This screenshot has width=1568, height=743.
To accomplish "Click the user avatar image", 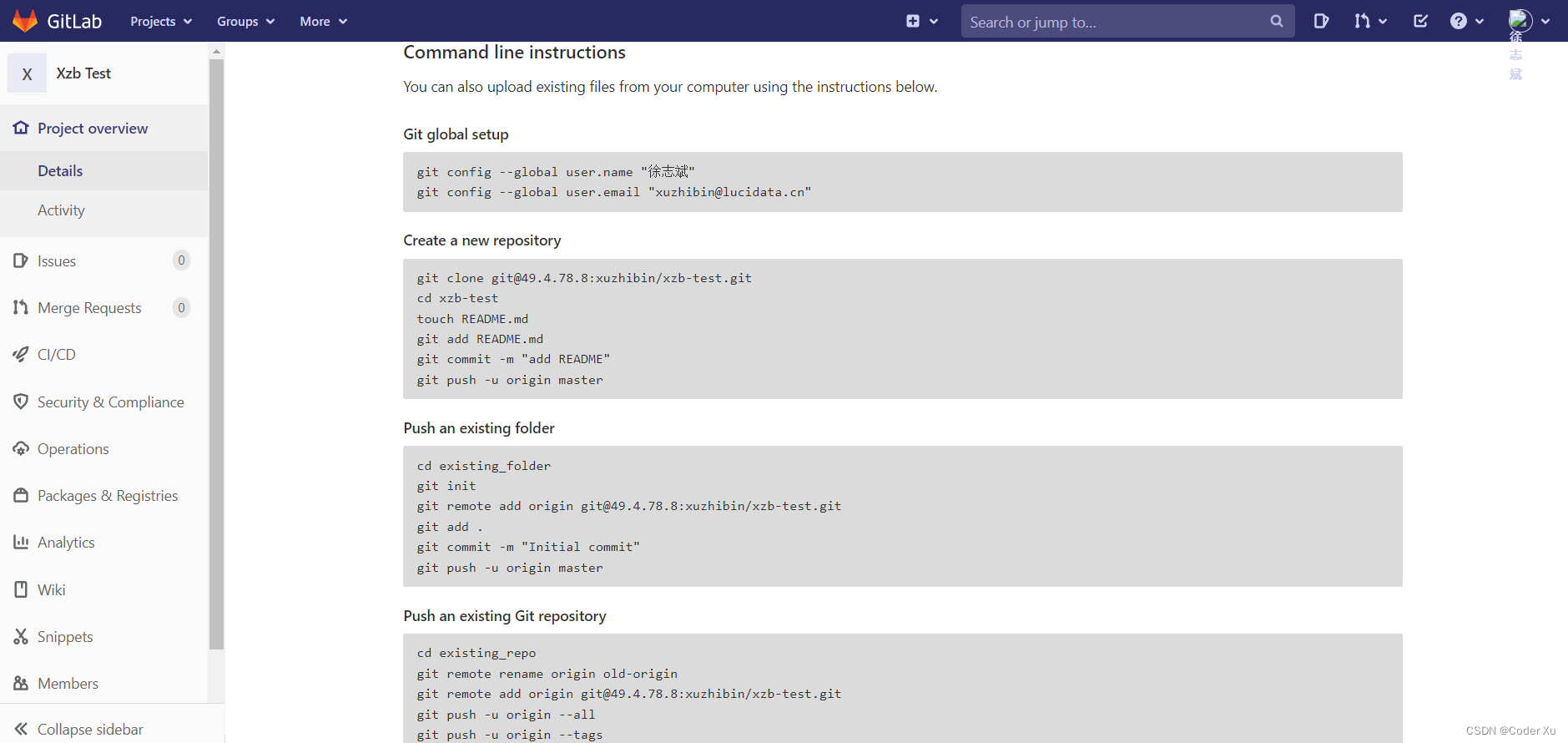I will [x=1520, y=20].
